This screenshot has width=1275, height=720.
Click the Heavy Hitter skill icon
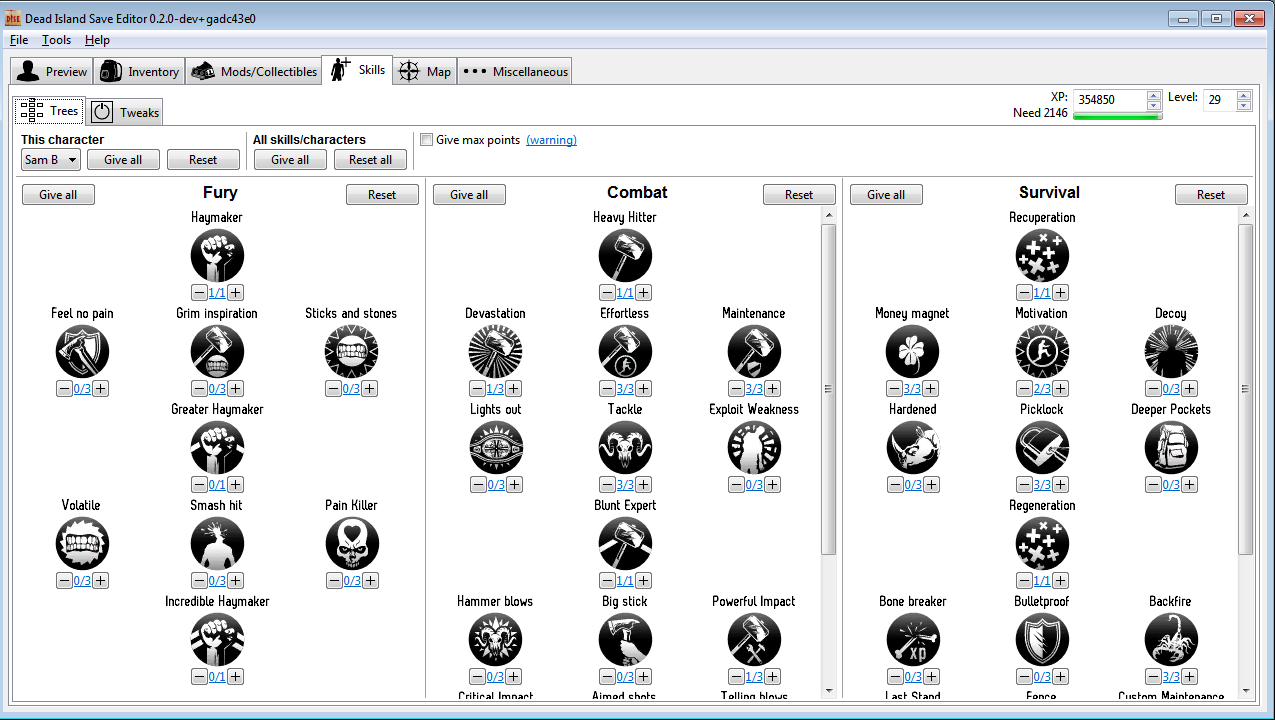pyautogui.click(x=625, y=255)
